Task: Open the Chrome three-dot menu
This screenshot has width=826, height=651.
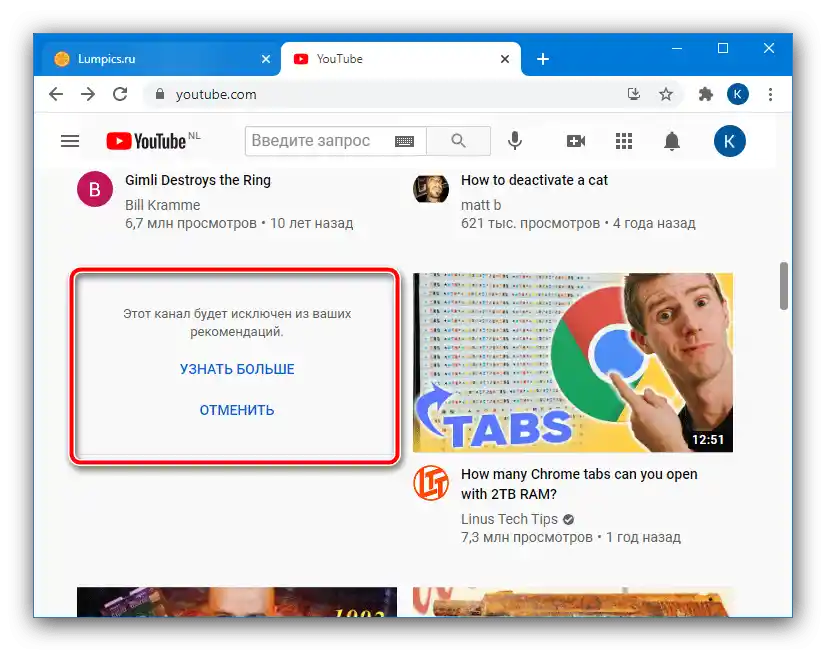Action: (x=770, y=94)
